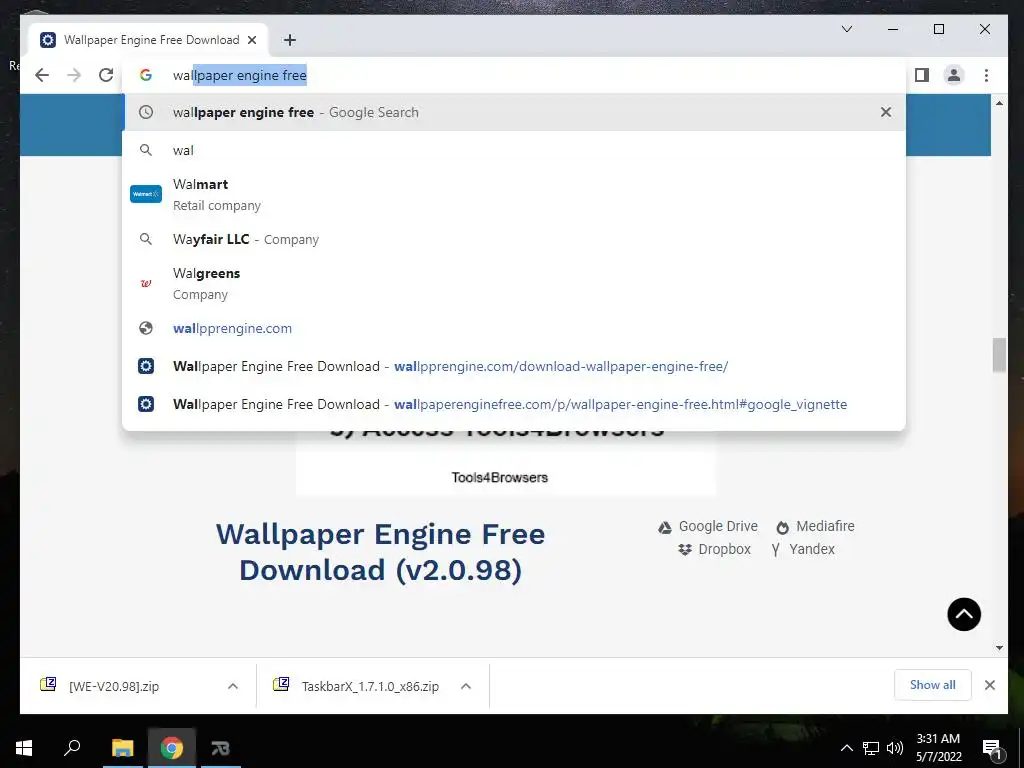This screenshot has width=1024, height=768.
Task: Expand options for TaskbarX_1.7.1.0_x86.zip download
Action: (466, 686)
